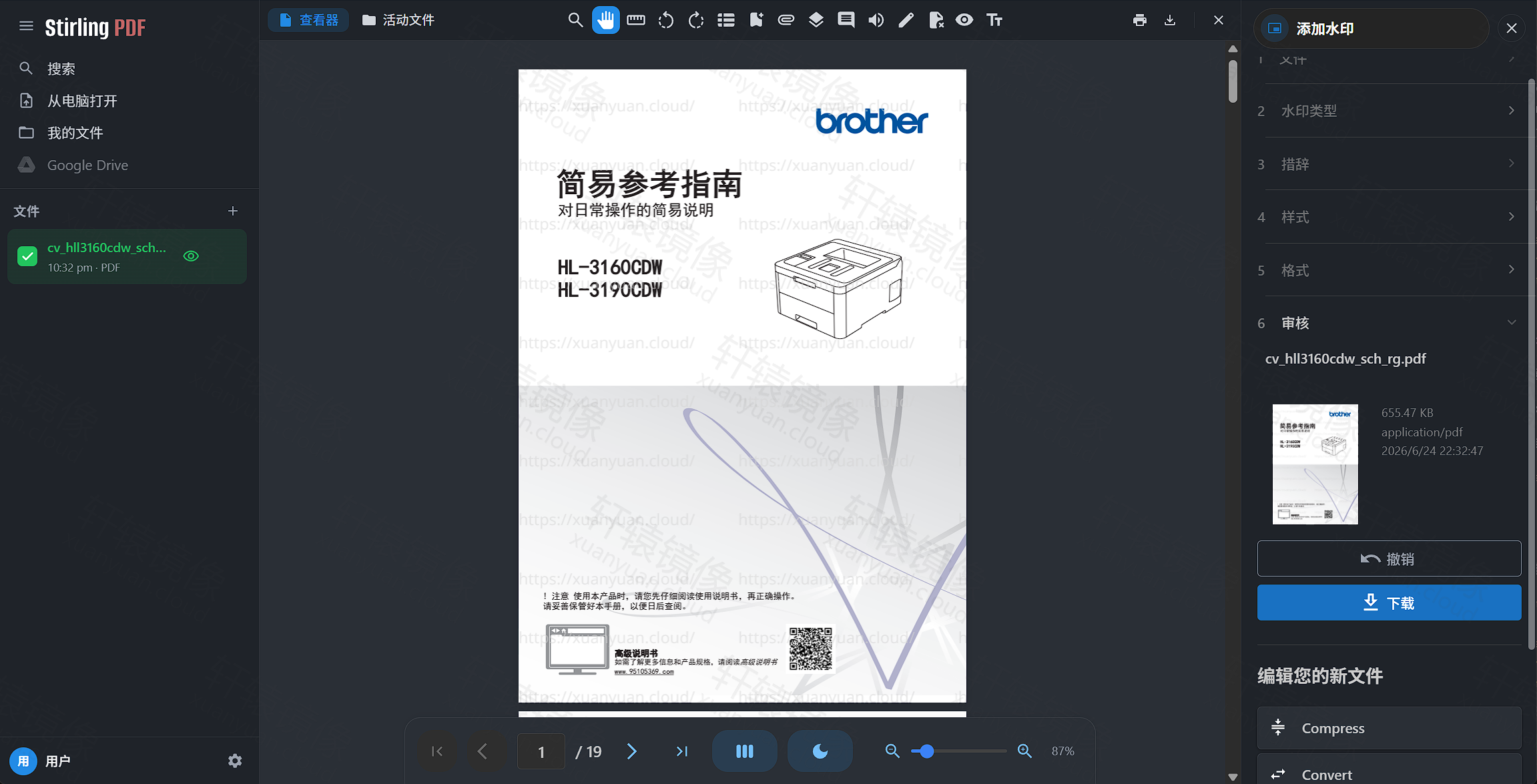Click the print icon
This screenshot has height=784, width=1537.
(1140, 20)
